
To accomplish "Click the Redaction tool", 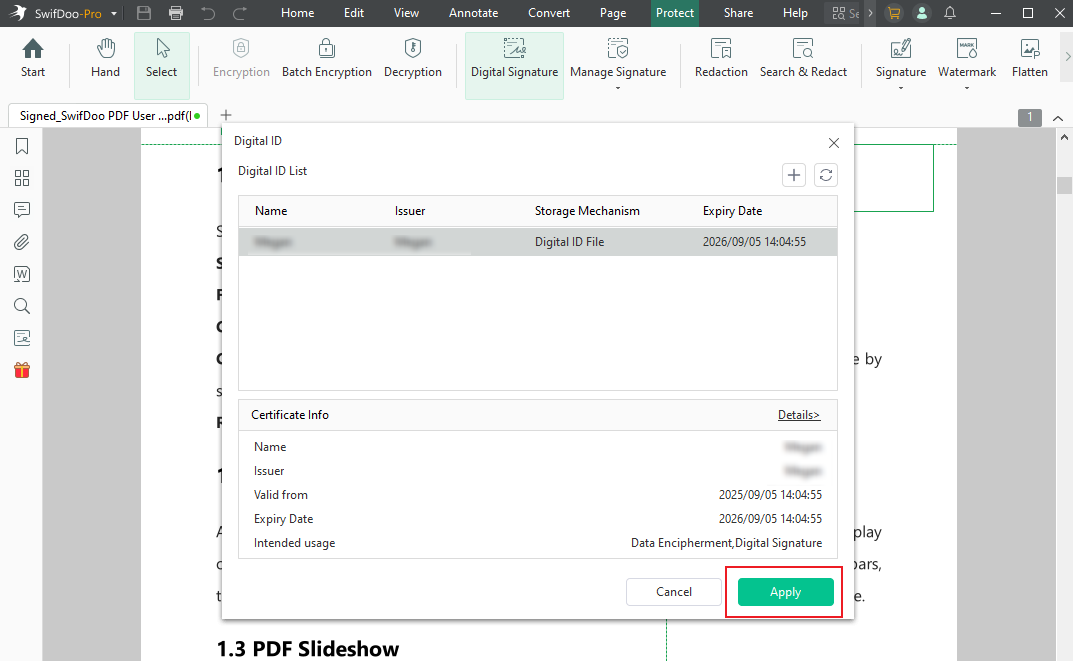I will point(721,58).
